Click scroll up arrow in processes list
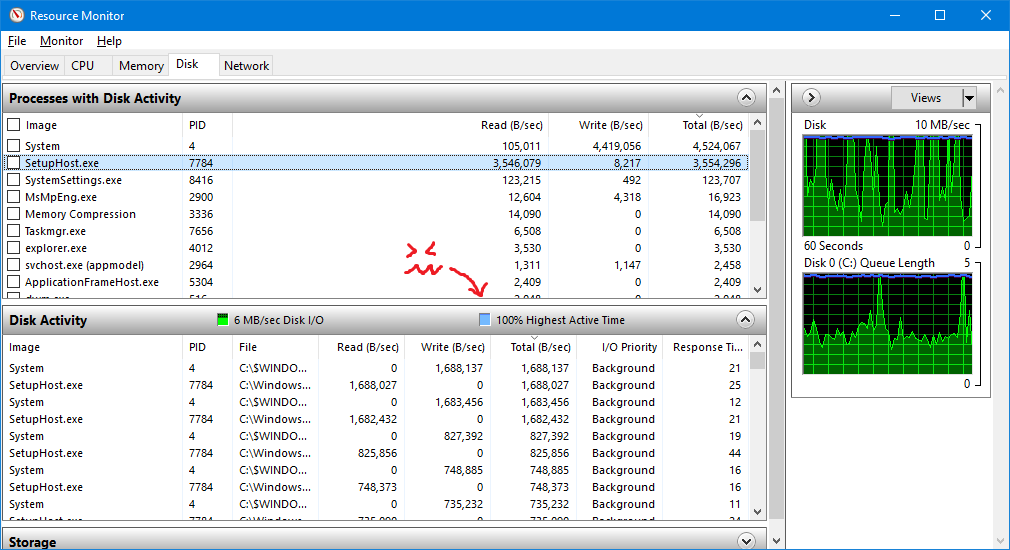1010x550 pixels. (x=758, y=122)
